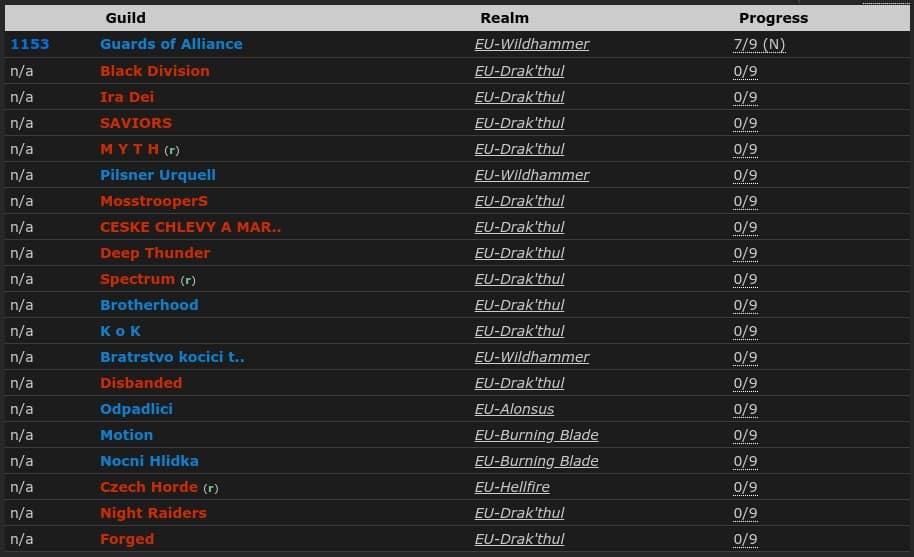
Task: Open the EU-Hellfire realm link
Action: pyautogui.click(x=512, y=487)
